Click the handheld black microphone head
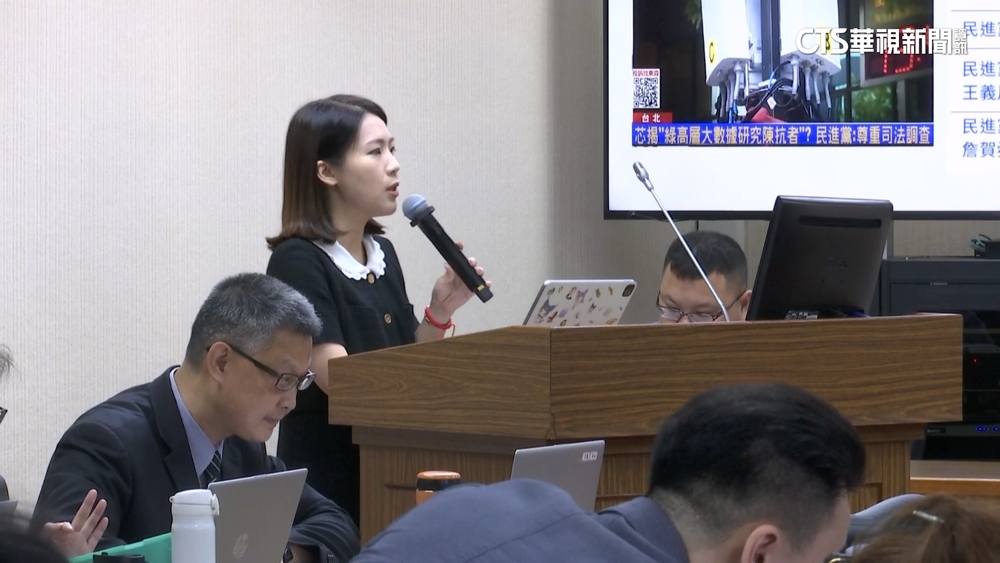Viewport: 1000px width, 563px height. [418, 209]
